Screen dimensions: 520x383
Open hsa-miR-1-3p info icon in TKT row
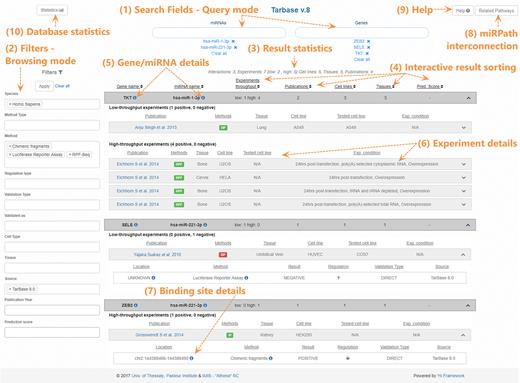pyautogui.click(x=203, y=98)
